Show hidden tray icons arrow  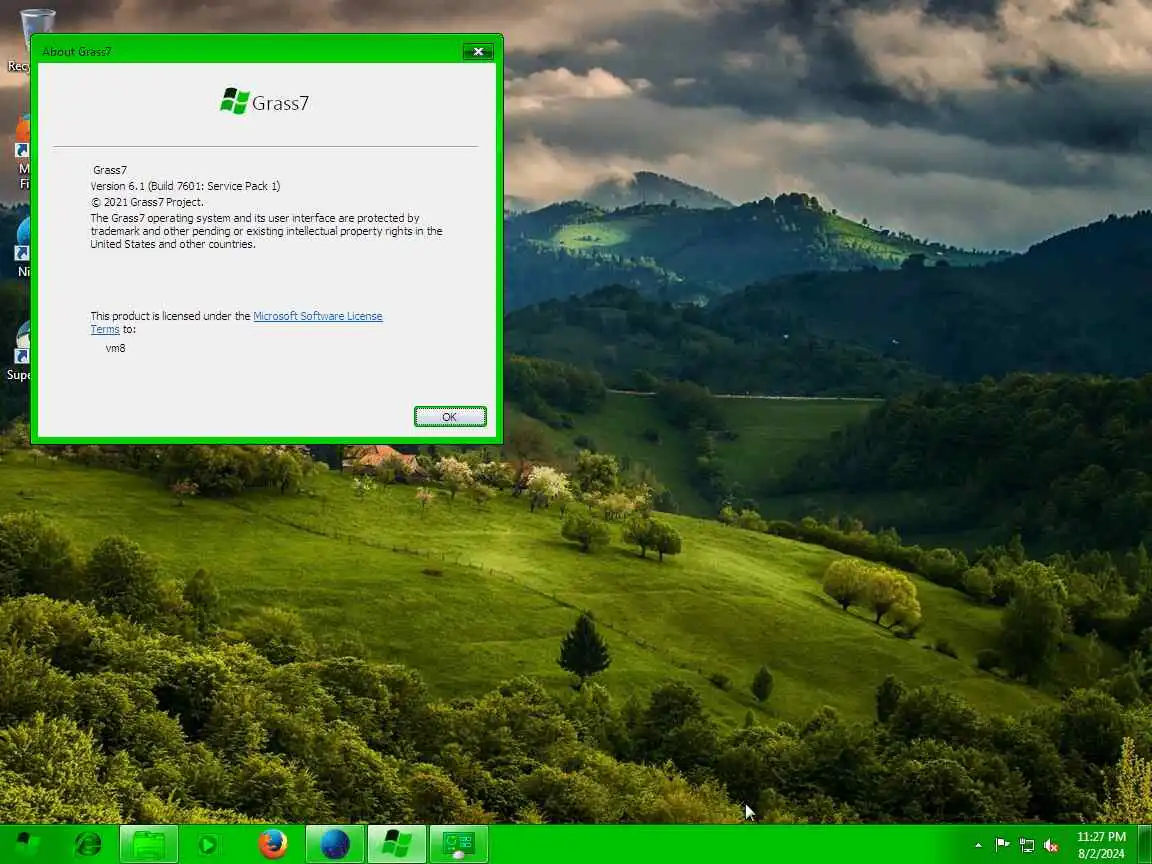pos(978,846)
